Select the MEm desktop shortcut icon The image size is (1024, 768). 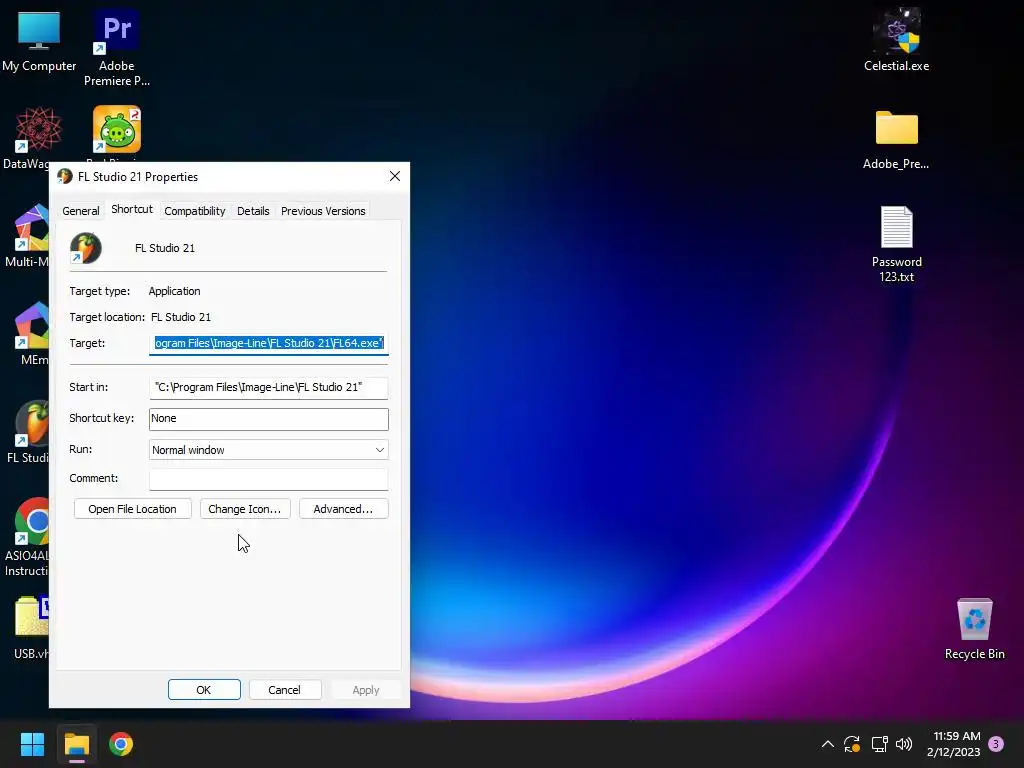click(31, 325)
